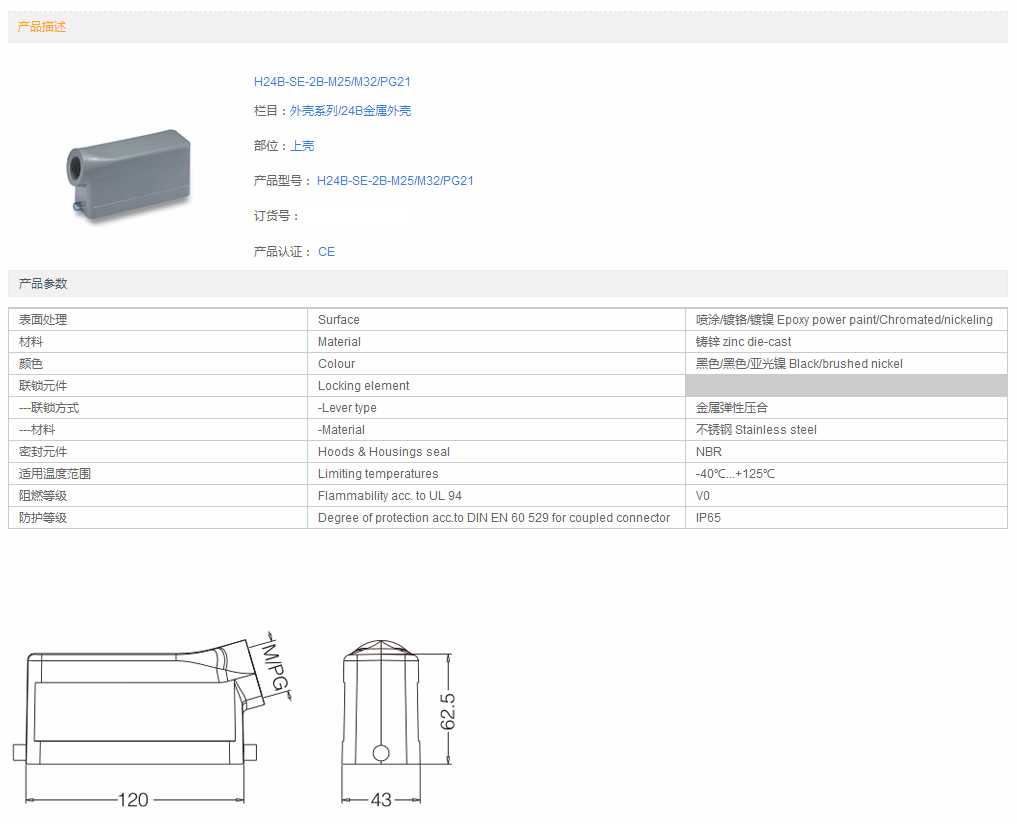Click the 上壳 part link
The width and height of the screenshot is (1017, 824).
302,146
